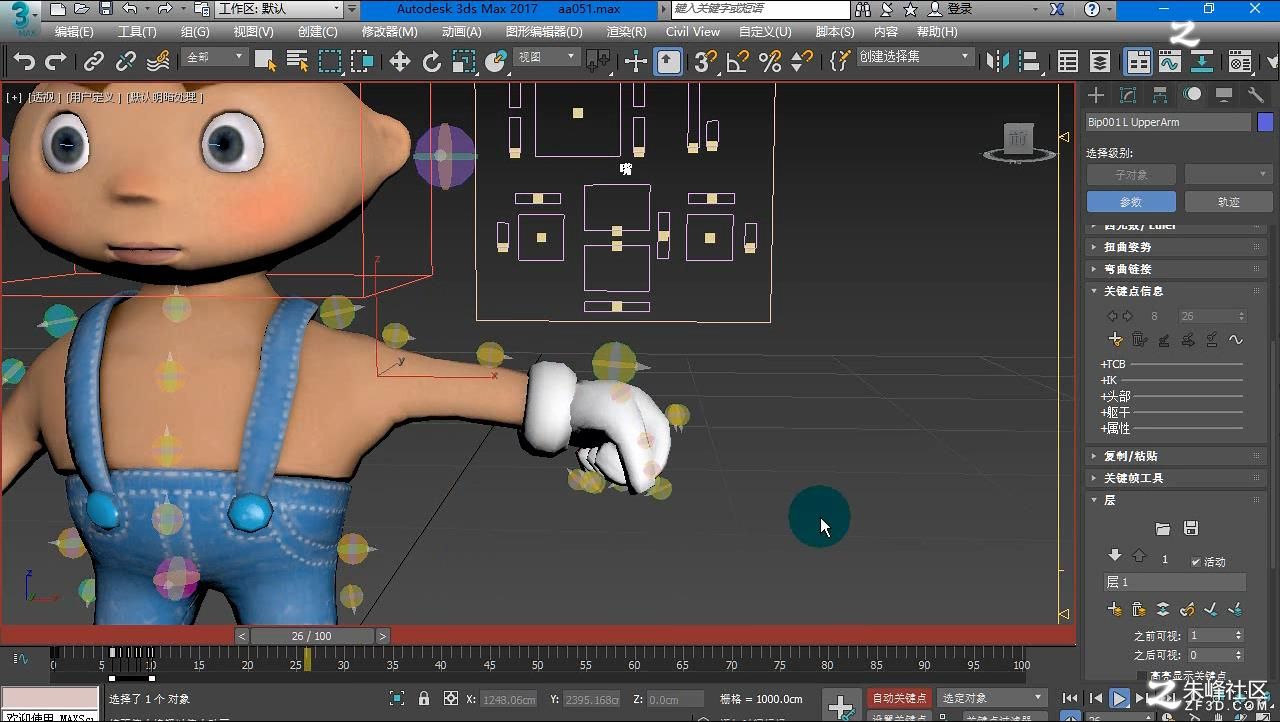Click Load layer folder icon
The width and height of the screenshot is (1280, 722).
coord(1162,528)
